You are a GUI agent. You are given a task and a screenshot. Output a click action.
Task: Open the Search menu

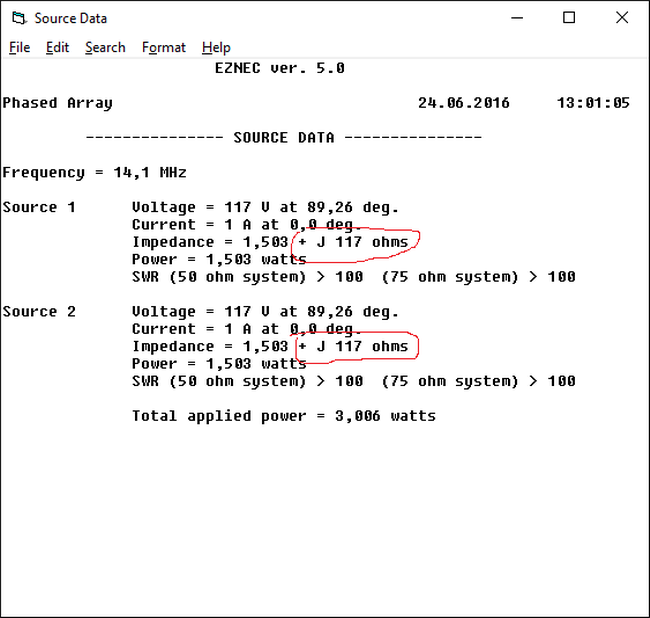[105, 47]
